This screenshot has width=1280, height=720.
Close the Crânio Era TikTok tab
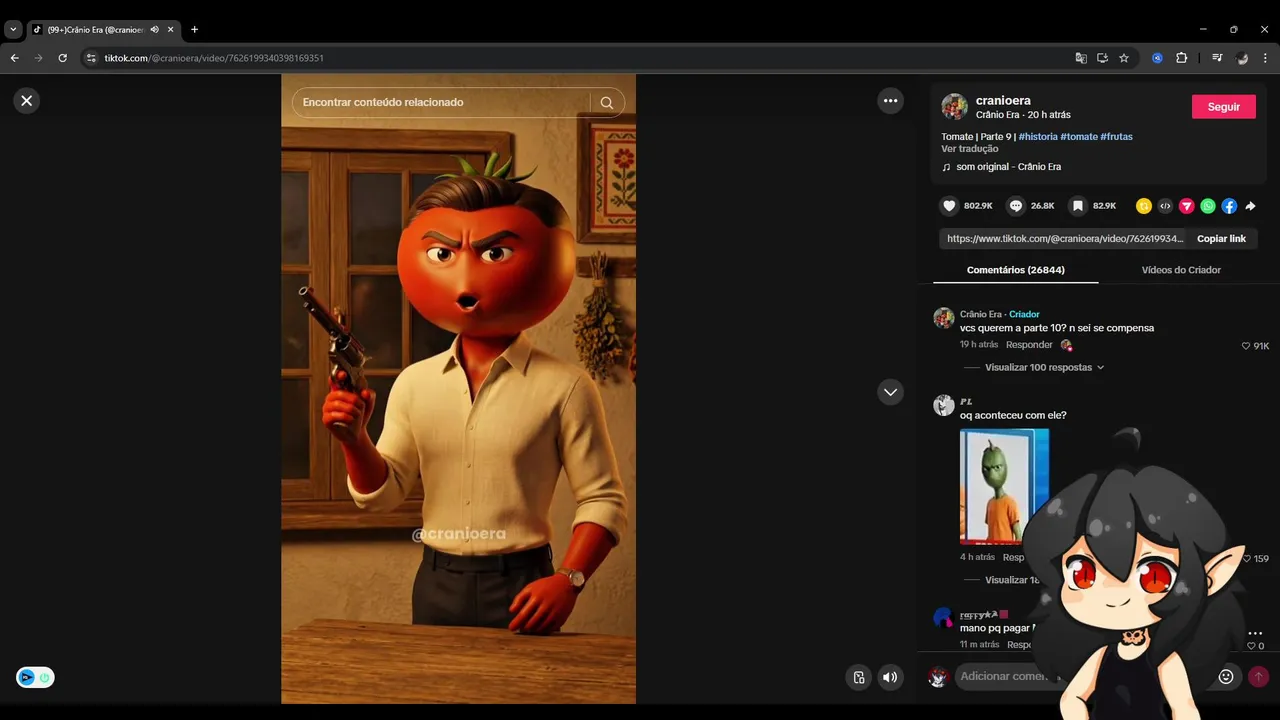(171, 29)
